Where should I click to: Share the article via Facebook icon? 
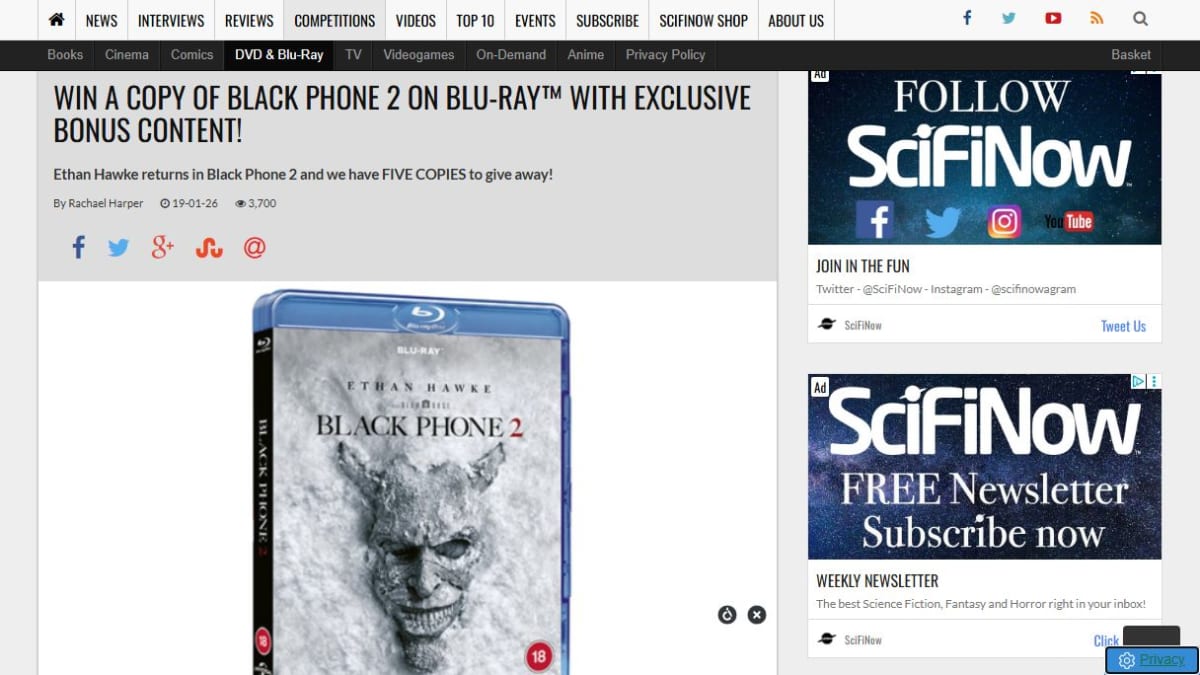tap(78, 248)
